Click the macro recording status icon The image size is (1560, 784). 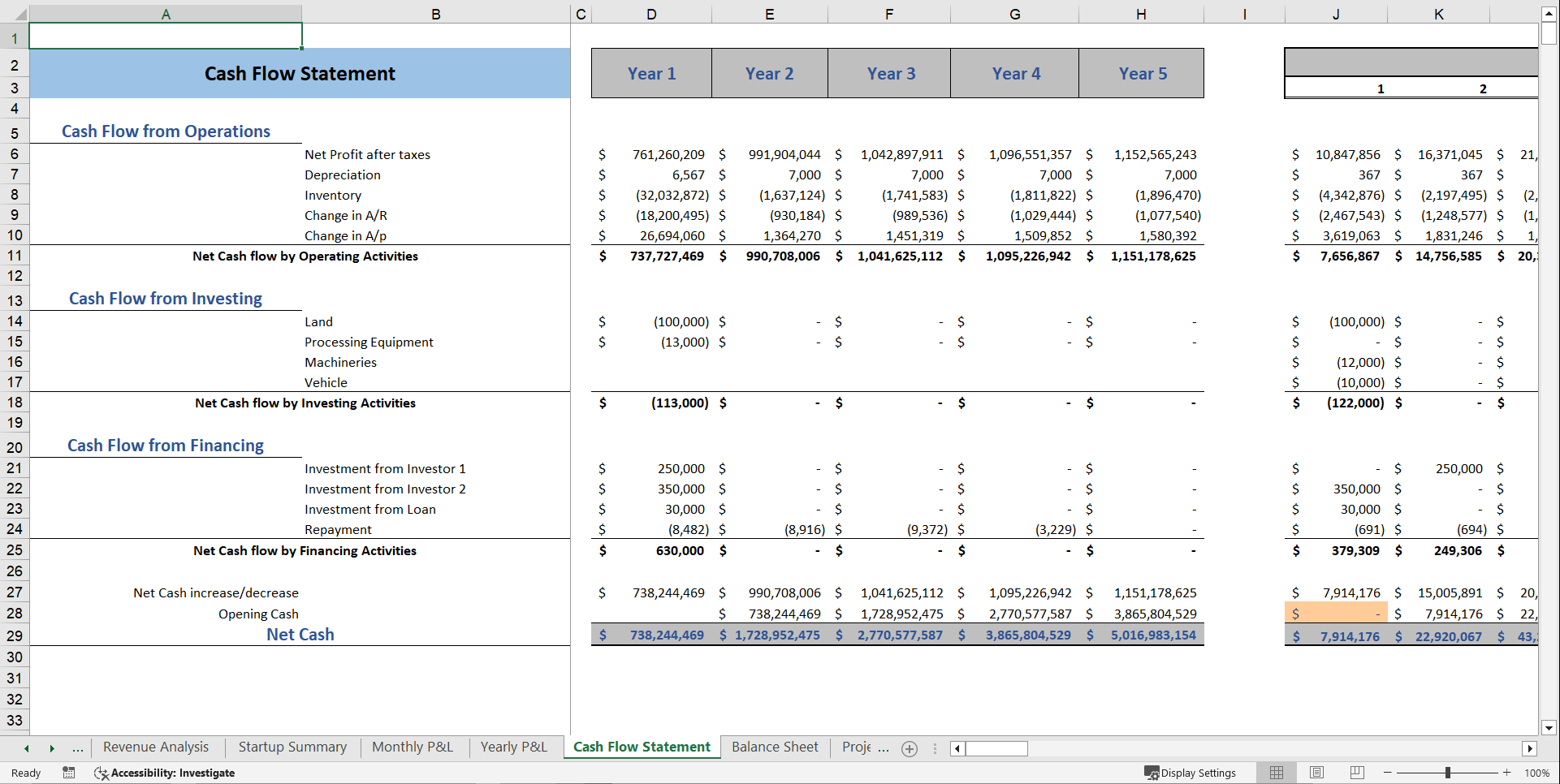pos(69,773)
